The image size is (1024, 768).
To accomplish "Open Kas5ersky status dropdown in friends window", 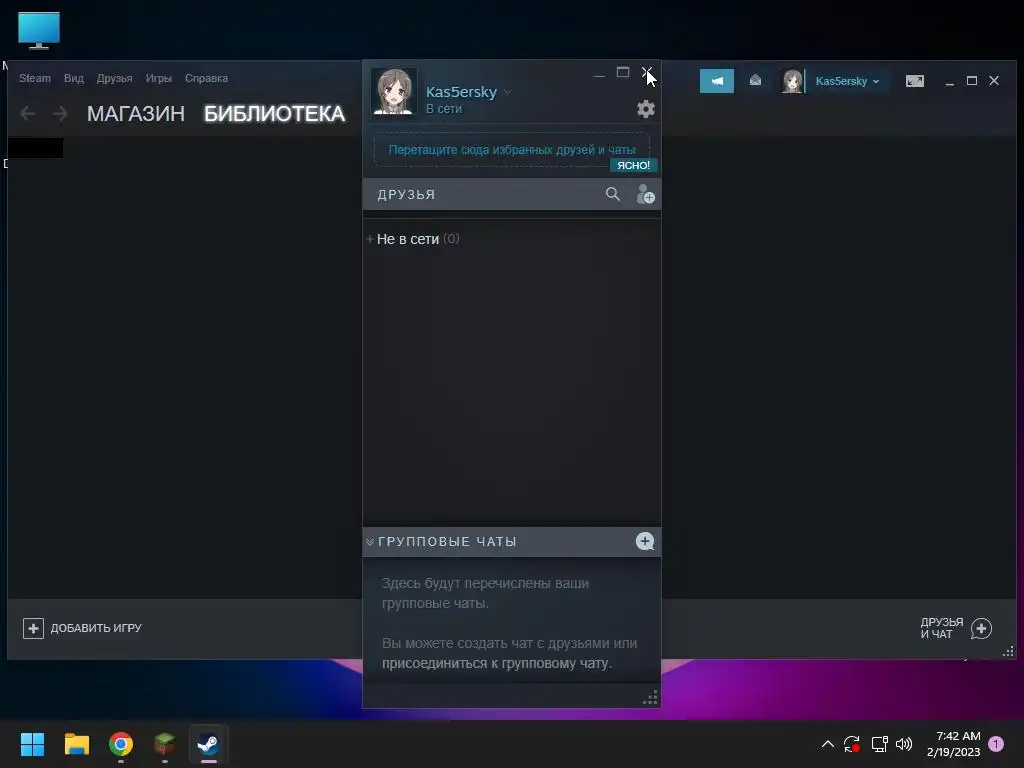I will (x=507, y=92).
